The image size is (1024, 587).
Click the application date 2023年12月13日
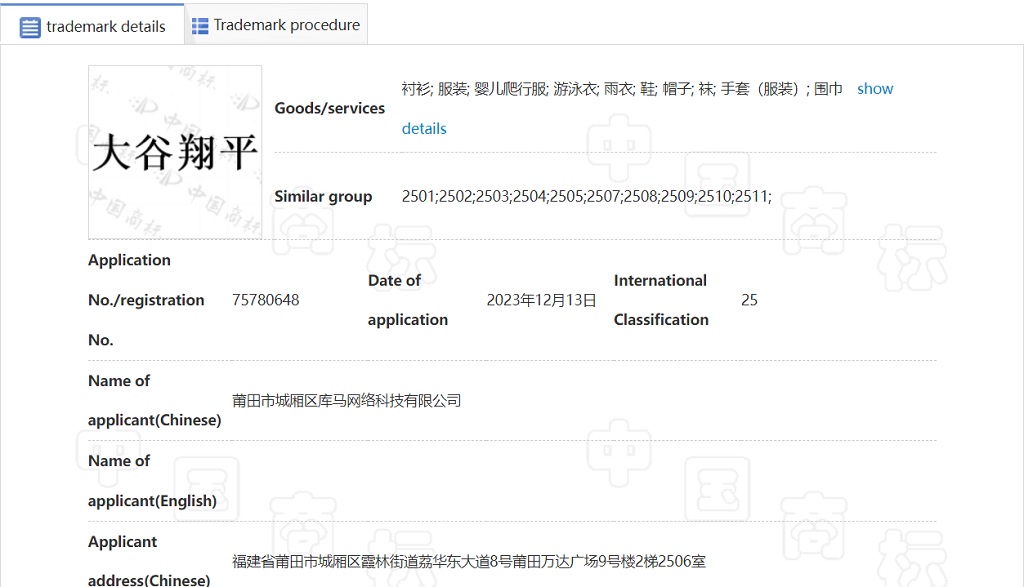click(541, 300)
